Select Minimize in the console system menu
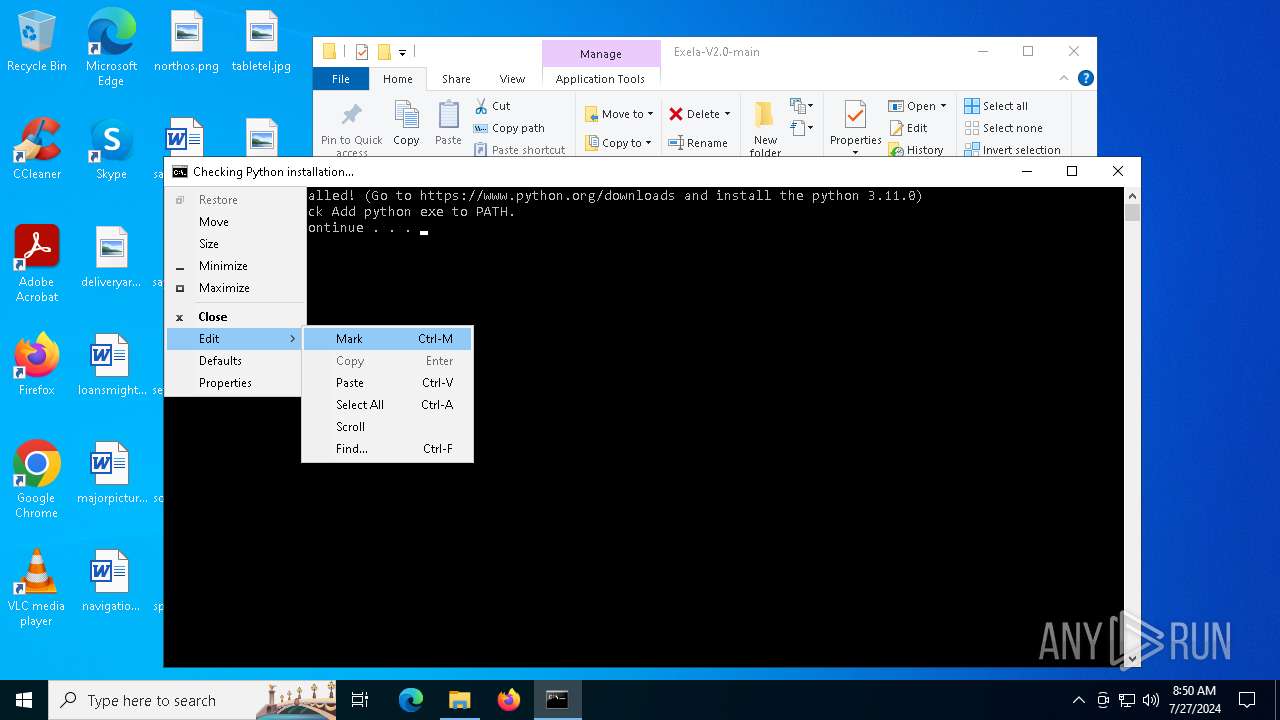Viewport: 1280px width, 720px height. coord(235,266)
